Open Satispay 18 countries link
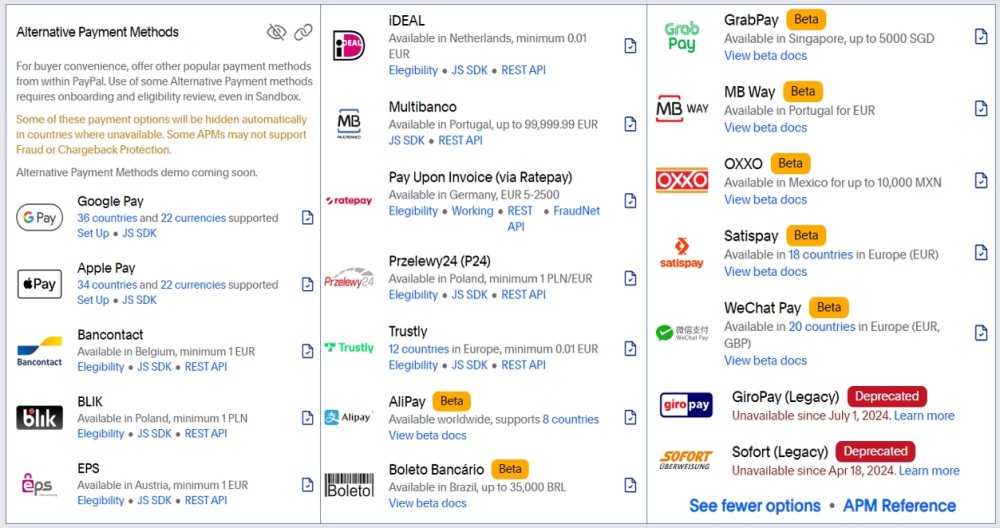 point(820,254)
